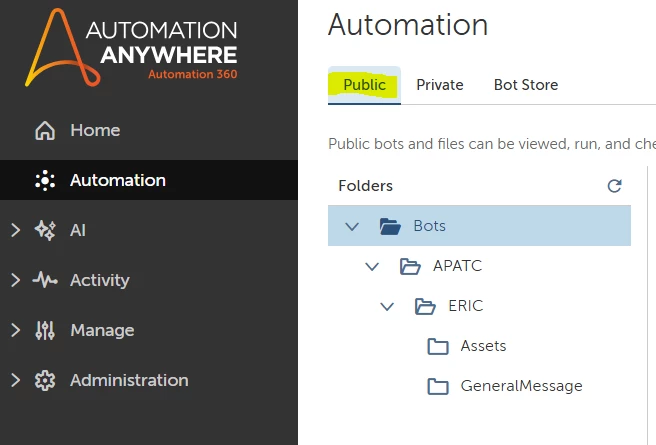Collapse the Bots folder
Viewport: 656px width, 445px height.
[x=352, y=227]
